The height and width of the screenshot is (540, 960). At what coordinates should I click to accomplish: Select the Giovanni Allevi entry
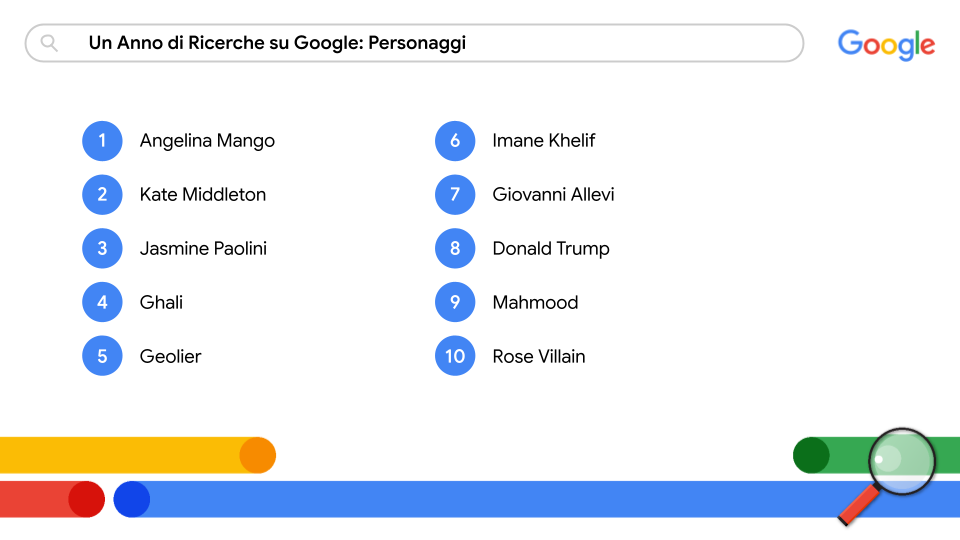(x=553, y=195)
